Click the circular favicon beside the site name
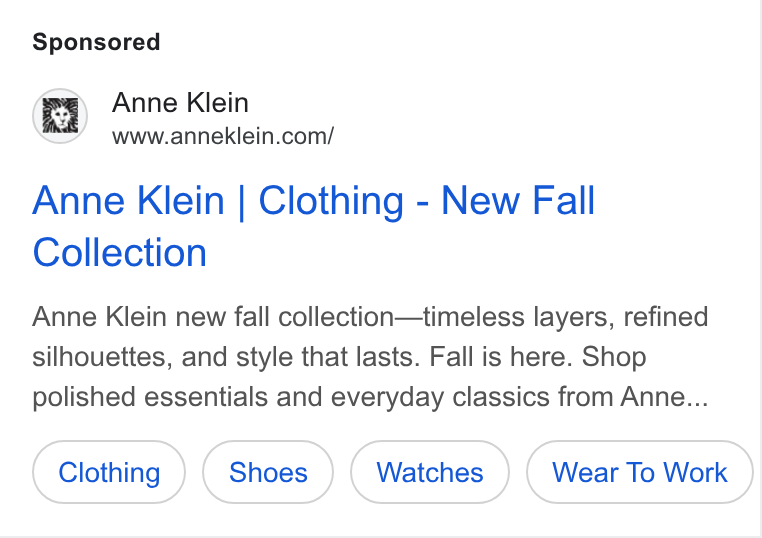Screen dimensions: 762x538 pyautogui.click(x=60, y=116)
